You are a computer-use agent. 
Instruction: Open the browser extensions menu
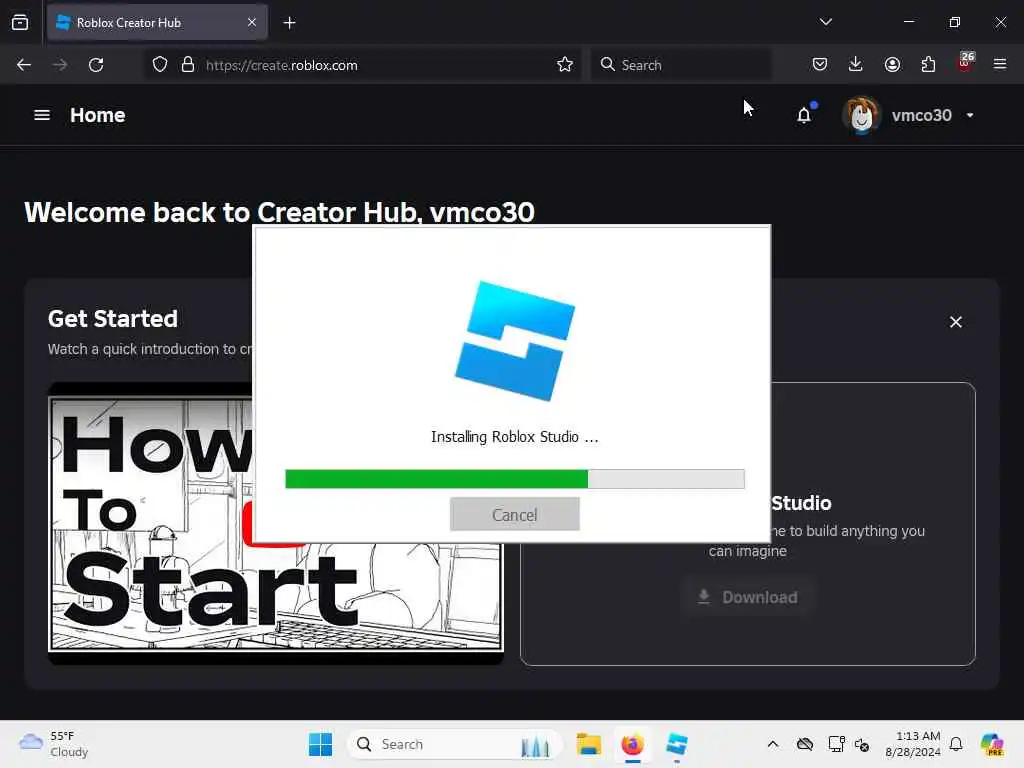928,64
